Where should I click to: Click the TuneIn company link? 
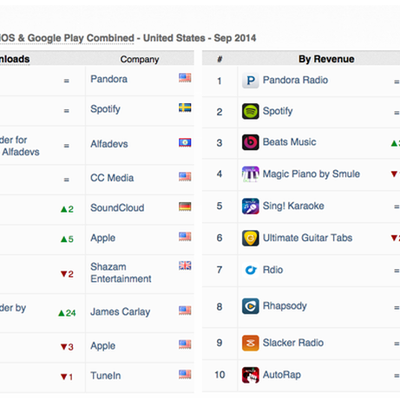(x=106, y=376)
